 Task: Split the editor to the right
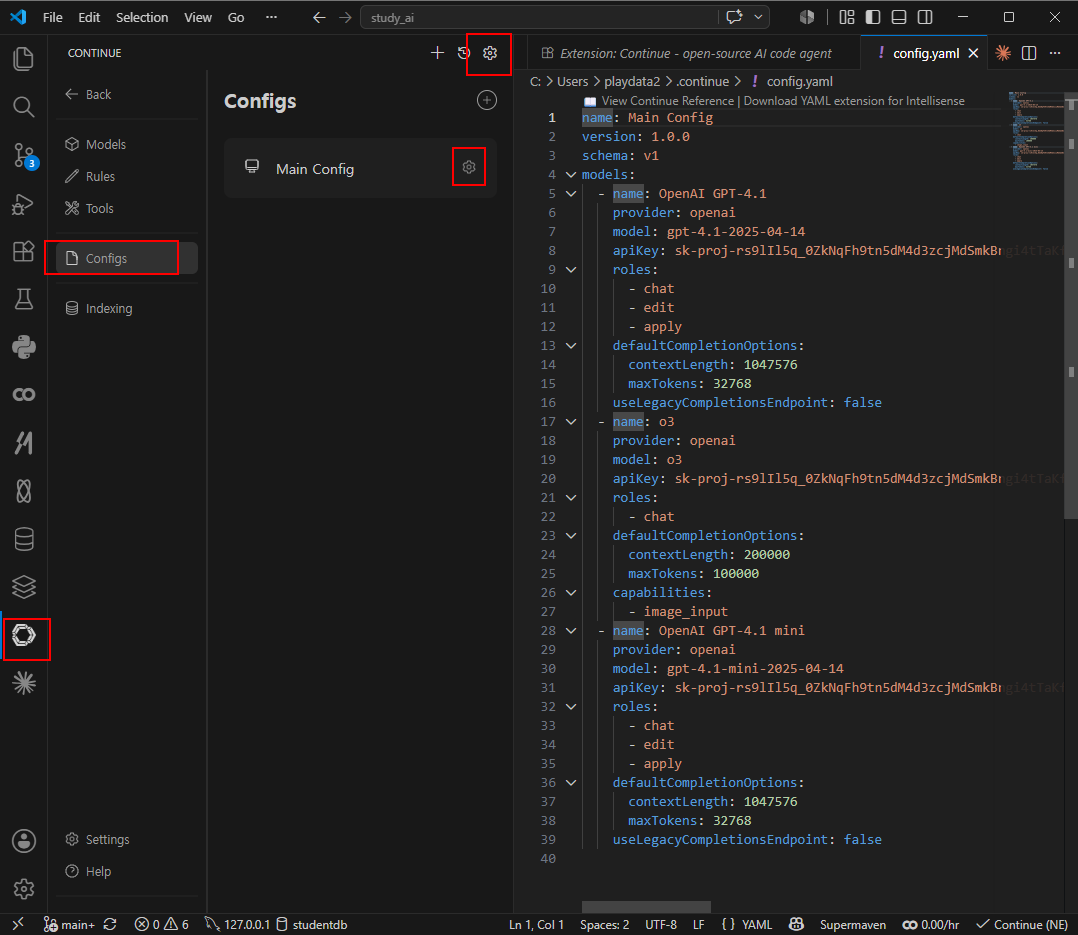[1028, 53]
